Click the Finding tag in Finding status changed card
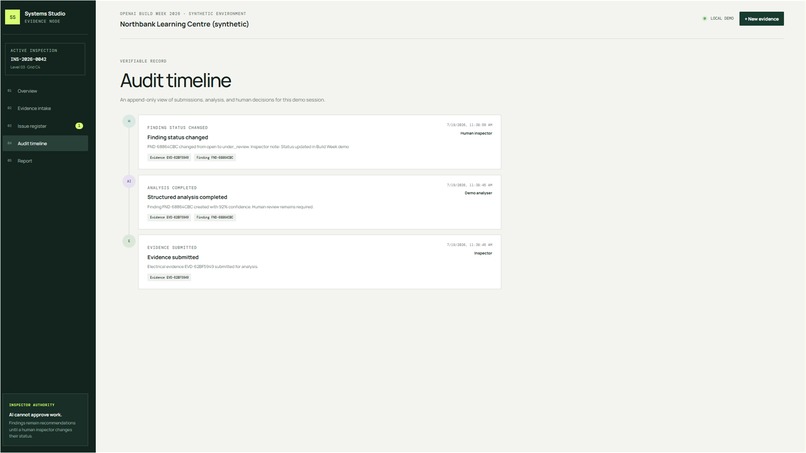Viewport: 806px width, 453px height. [215, 158]
